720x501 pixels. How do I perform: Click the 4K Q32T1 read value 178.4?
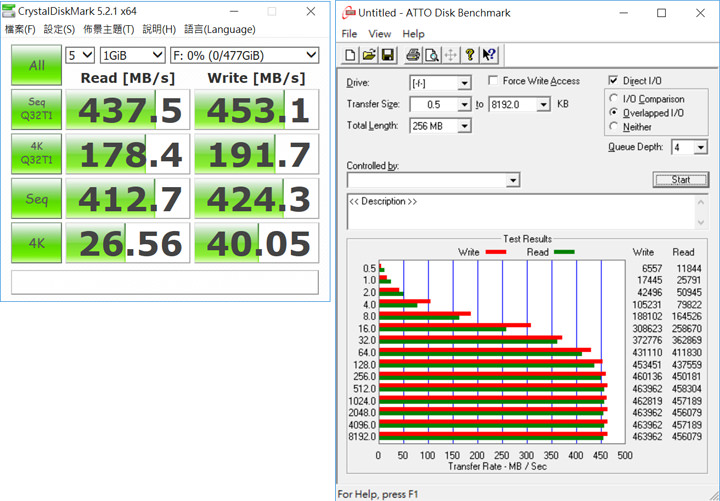(x=128, y=153)
